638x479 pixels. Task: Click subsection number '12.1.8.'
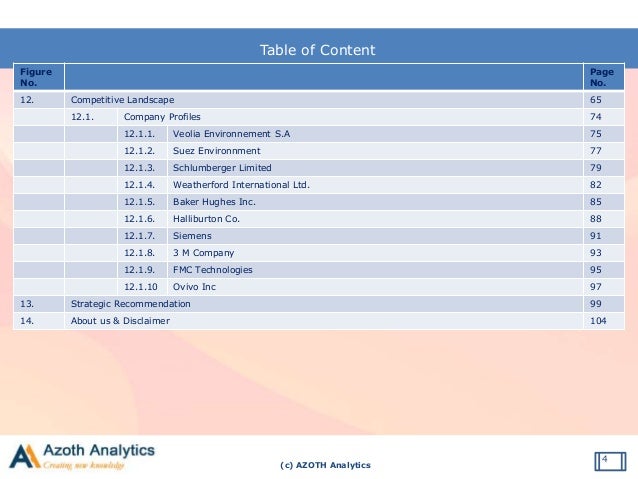pyautogui.click(x=139, y=253)
